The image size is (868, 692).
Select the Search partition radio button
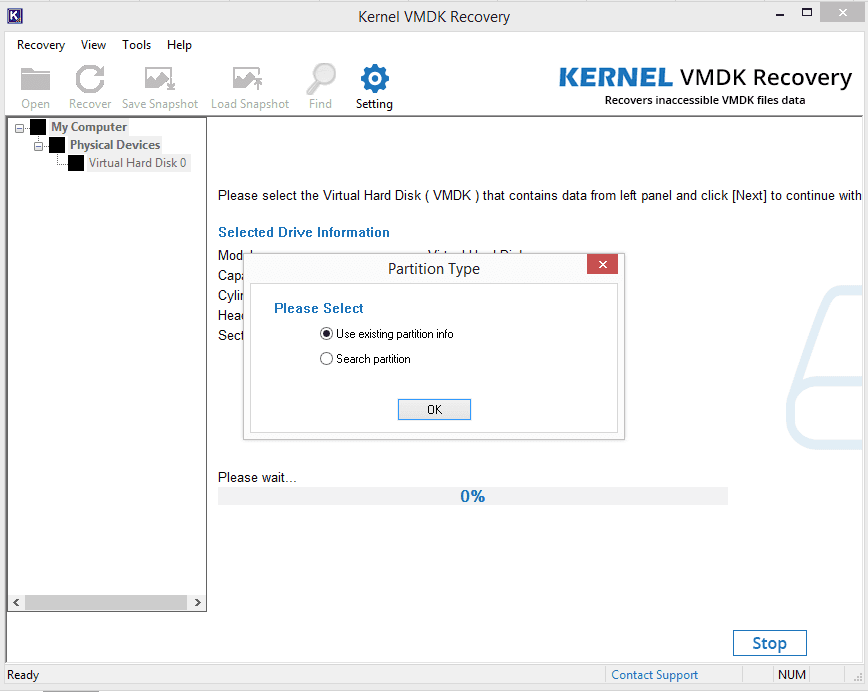pyautogui.click(x=326, y=359)
